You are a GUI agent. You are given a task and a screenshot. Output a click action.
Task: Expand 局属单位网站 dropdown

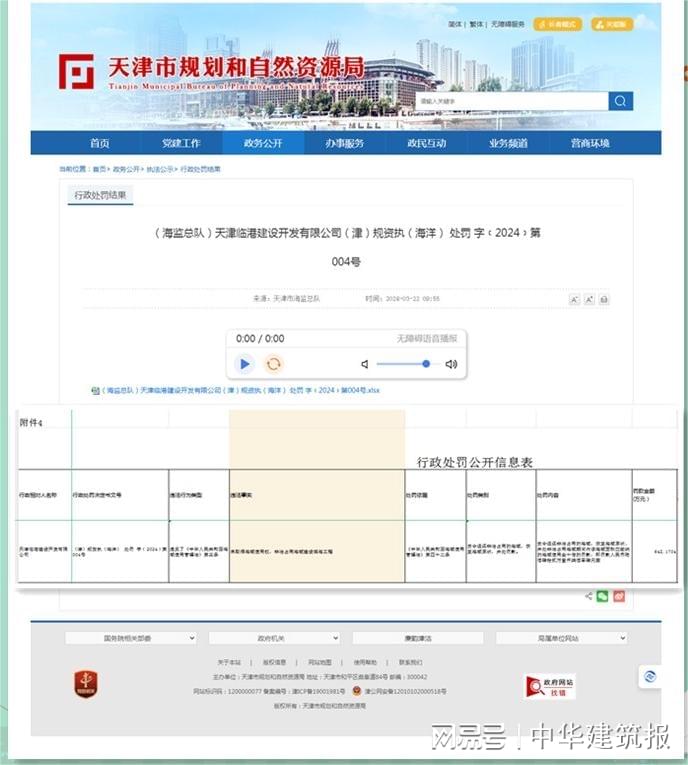562,638
